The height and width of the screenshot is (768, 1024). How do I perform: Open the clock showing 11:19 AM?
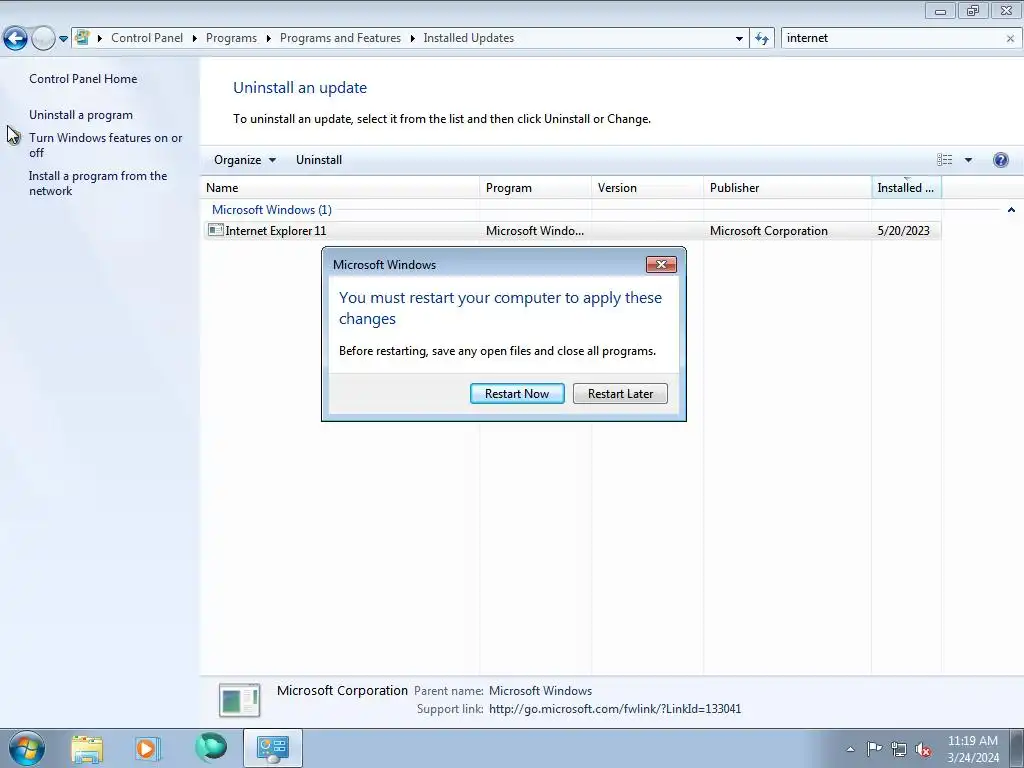pos(972,748)
